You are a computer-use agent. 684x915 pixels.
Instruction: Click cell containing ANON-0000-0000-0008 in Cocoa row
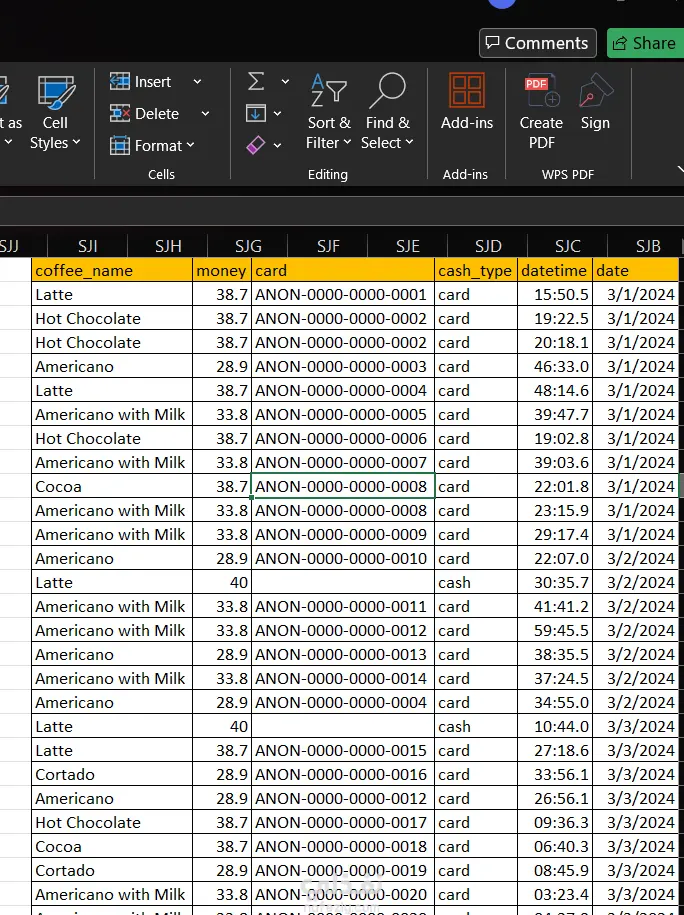342,487
